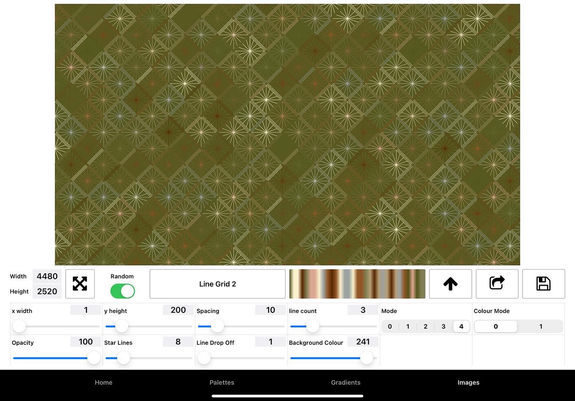The image size is (575, 401).
Task: Select Mode option 1
Action: (x=408, y=326)
